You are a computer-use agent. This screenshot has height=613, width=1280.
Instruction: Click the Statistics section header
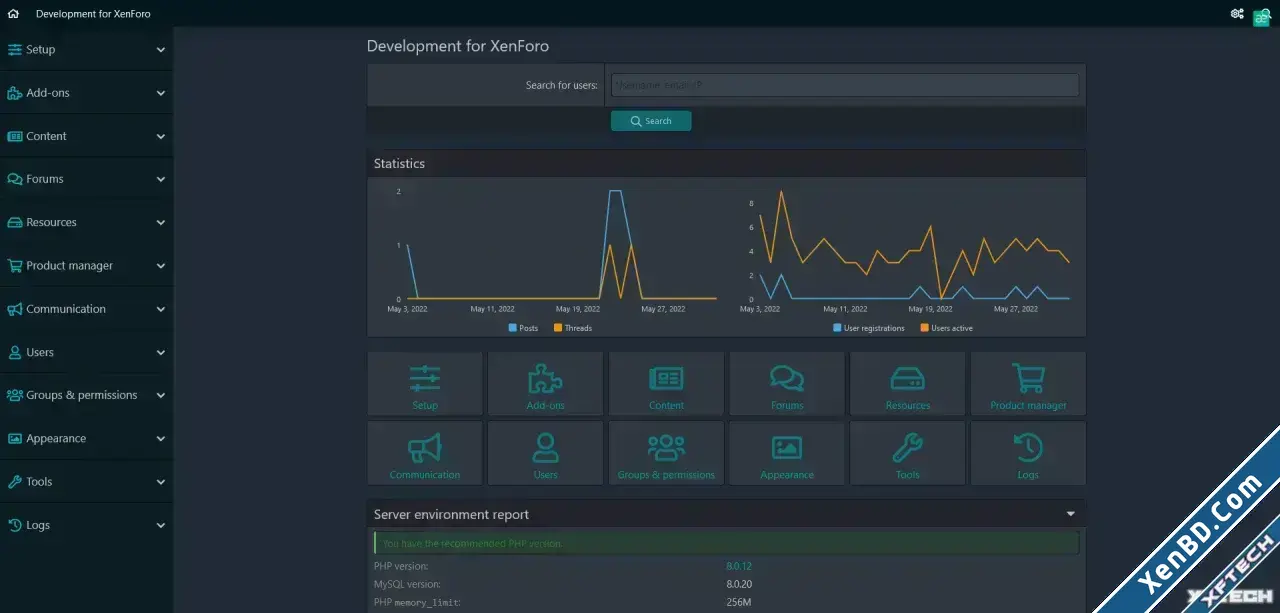click(x=726, y=163)
